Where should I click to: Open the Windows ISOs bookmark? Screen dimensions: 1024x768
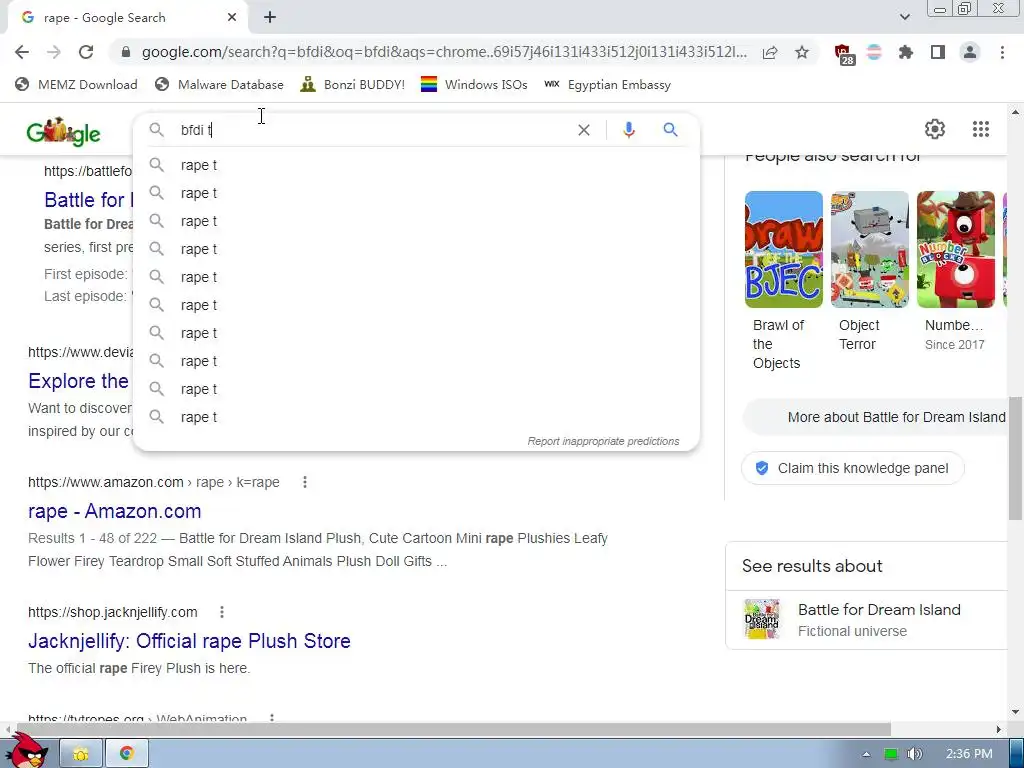[x=474, y=84]
